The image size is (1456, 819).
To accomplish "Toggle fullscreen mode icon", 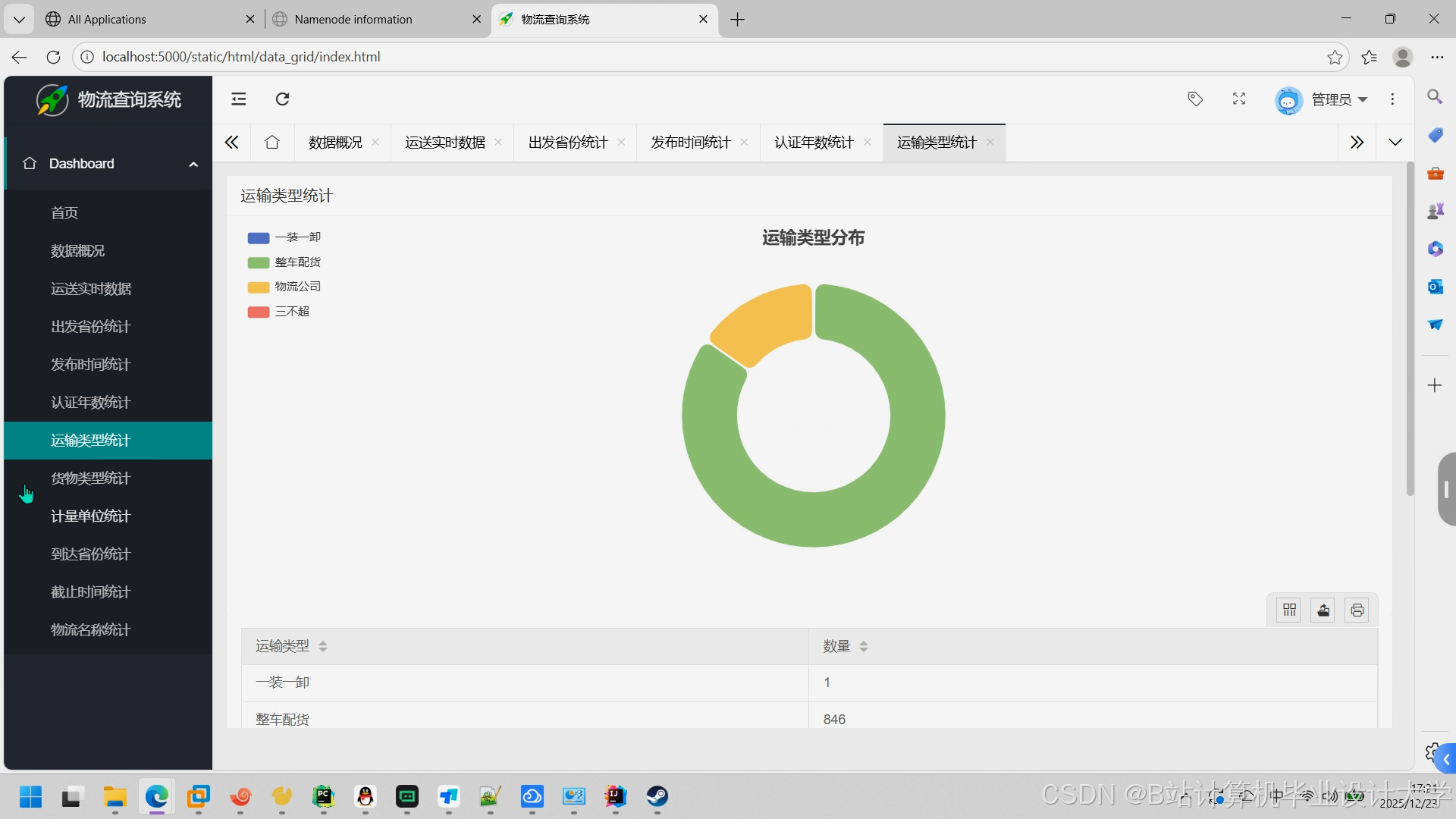I will tap(1239, 99).
